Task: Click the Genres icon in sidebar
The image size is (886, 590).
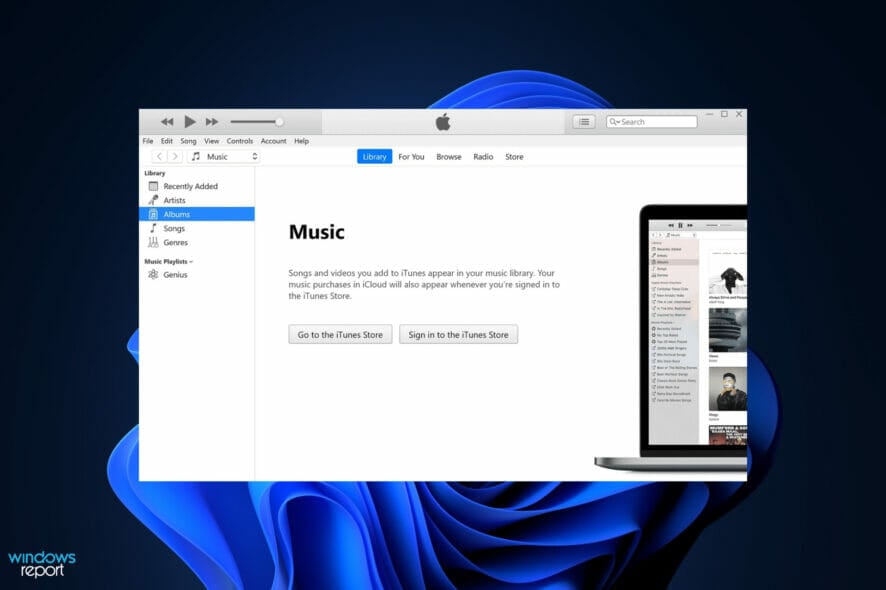Action: pos(153,242)
